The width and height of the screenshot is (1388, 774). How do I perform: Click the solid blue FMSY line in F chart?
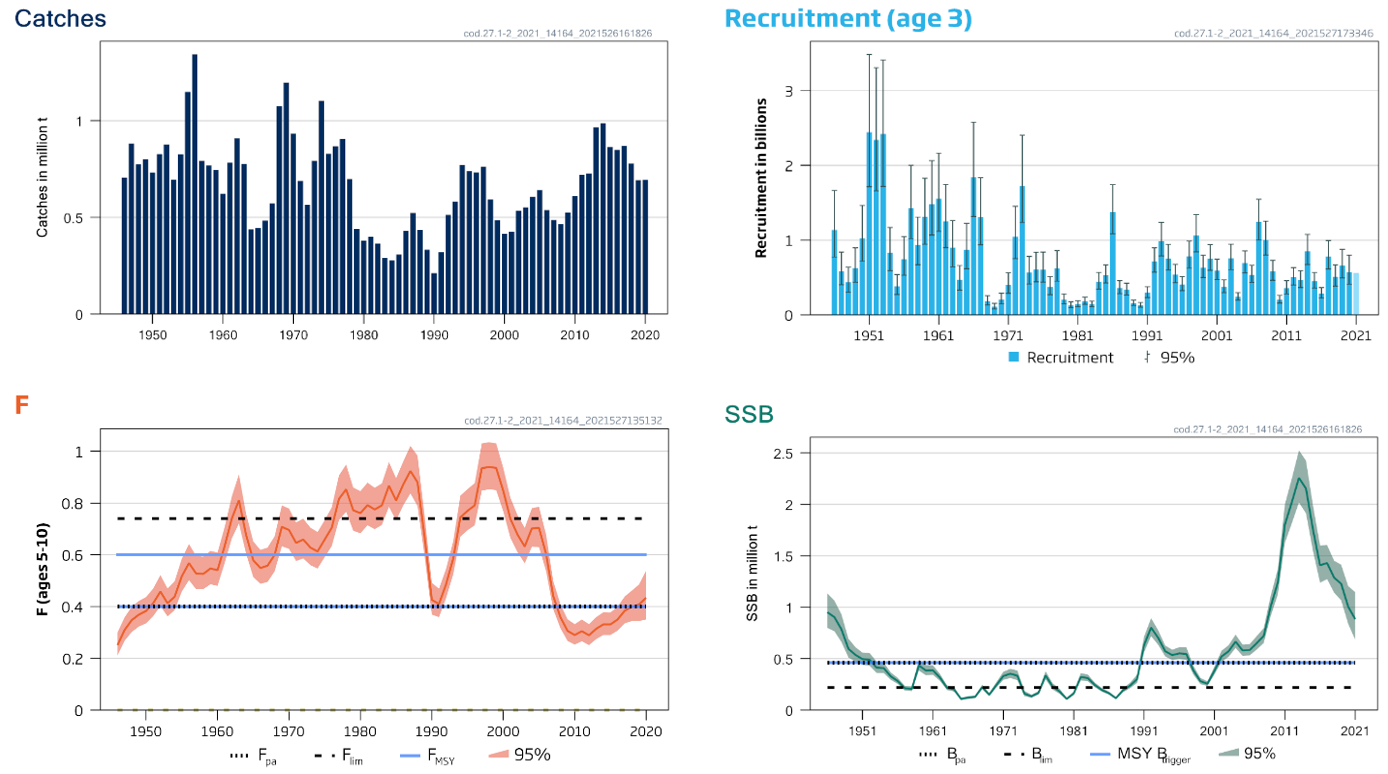pyautogui.click(x=380, y=554)
